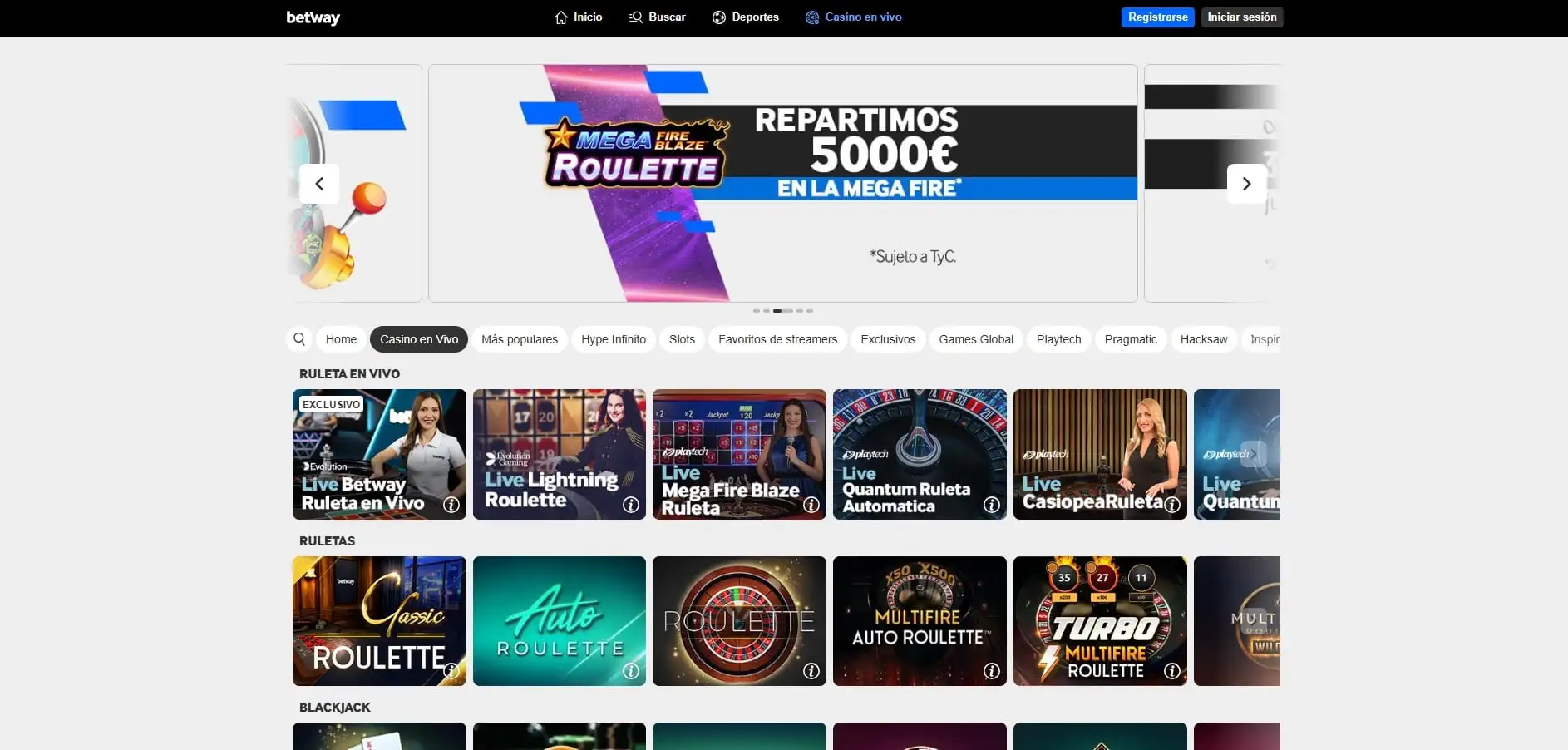The height and width of the screenshot is (750, 1568).
Task: Open Live Lightning Roulette game
Action: pyautogui.click(x=559, y=454)
